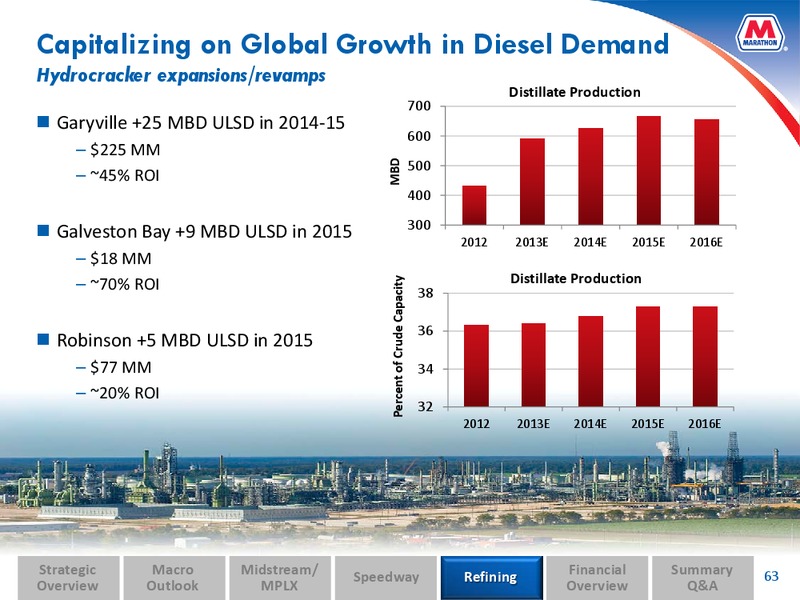The image size is (800, 600).
Task: Click the 2013E bar in the percent capacity chart
Action: pyautogui.click(x=533, y=365)
